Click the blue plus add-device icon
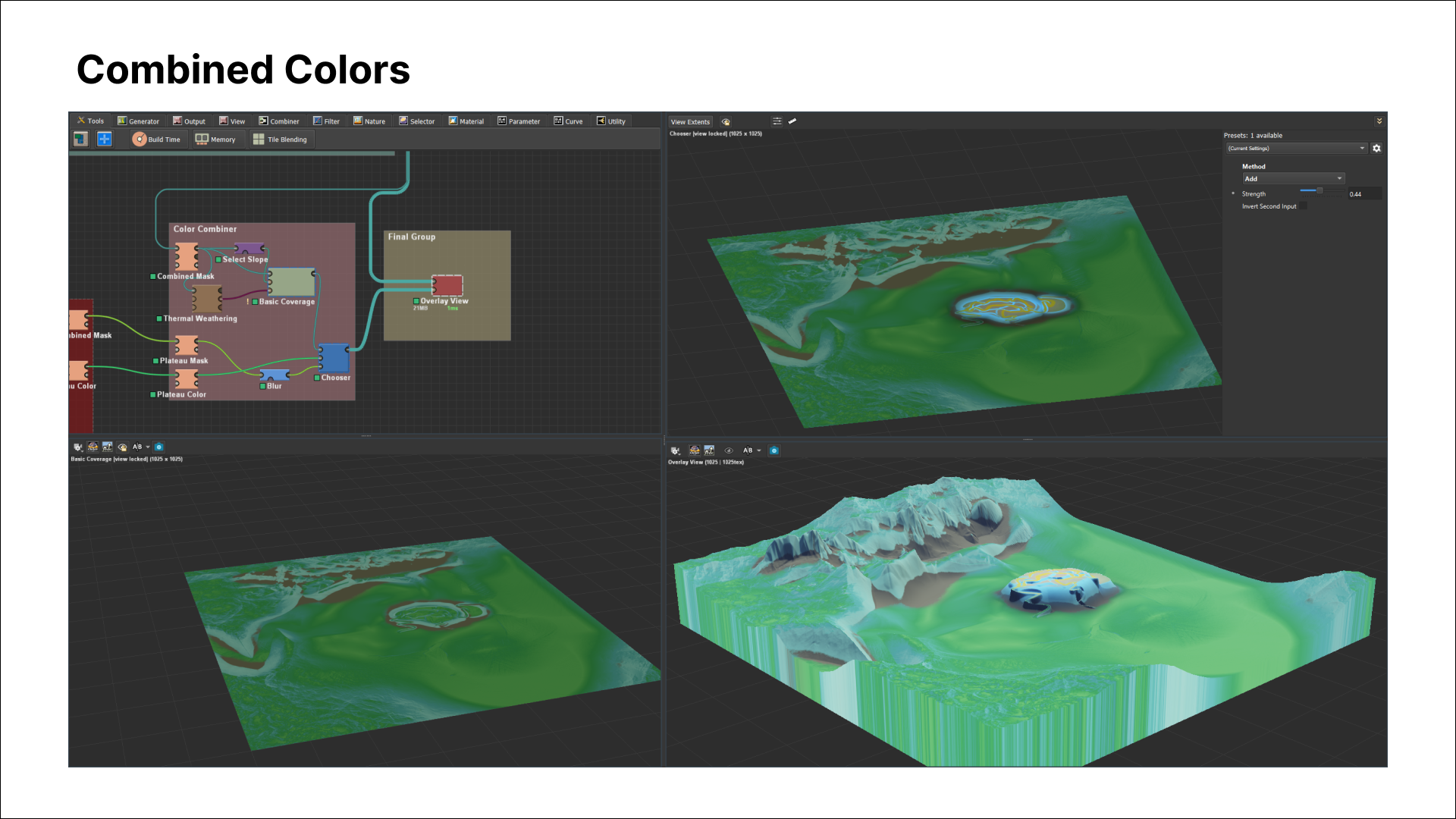 [105, 139]
